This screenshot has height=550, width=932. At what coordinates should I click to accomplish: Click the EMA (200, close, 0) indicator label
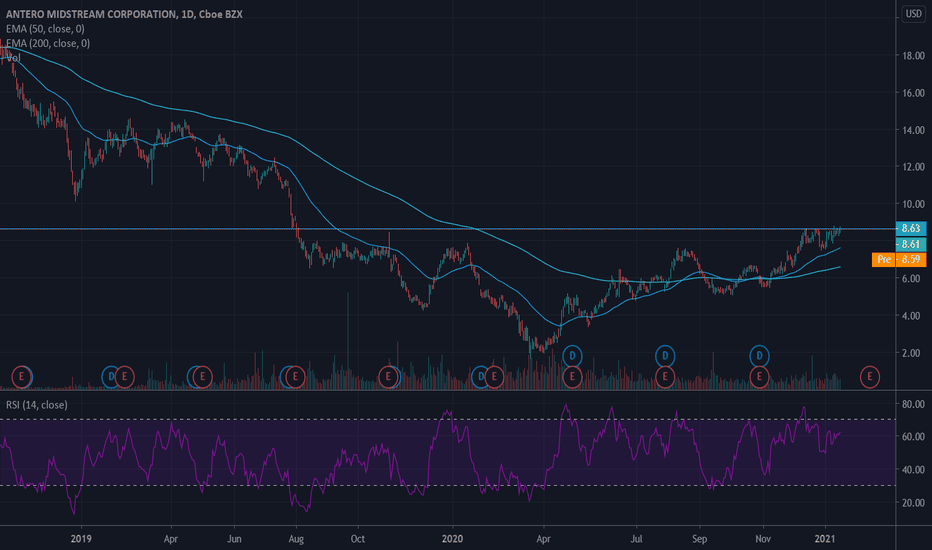pyautogui.click(x=48, y=43)
